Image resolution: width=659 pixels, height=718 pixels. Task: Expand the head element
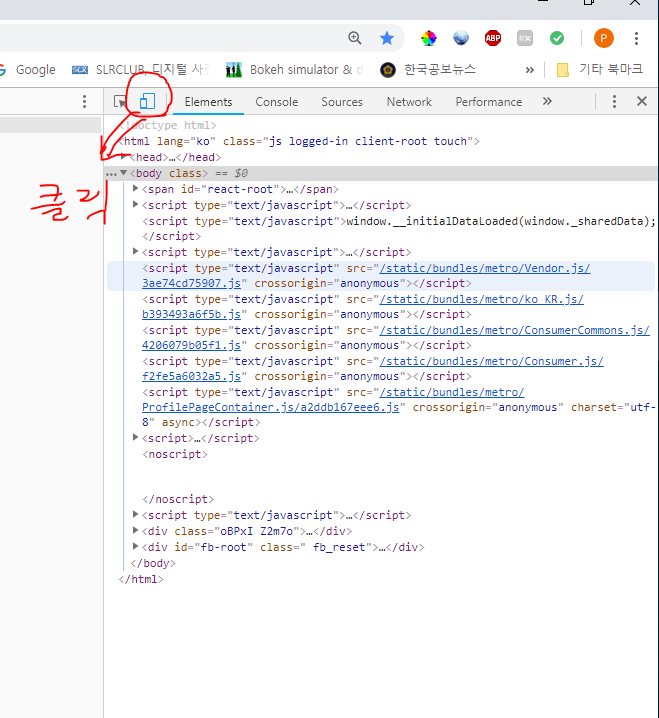[x=124, y=157]
